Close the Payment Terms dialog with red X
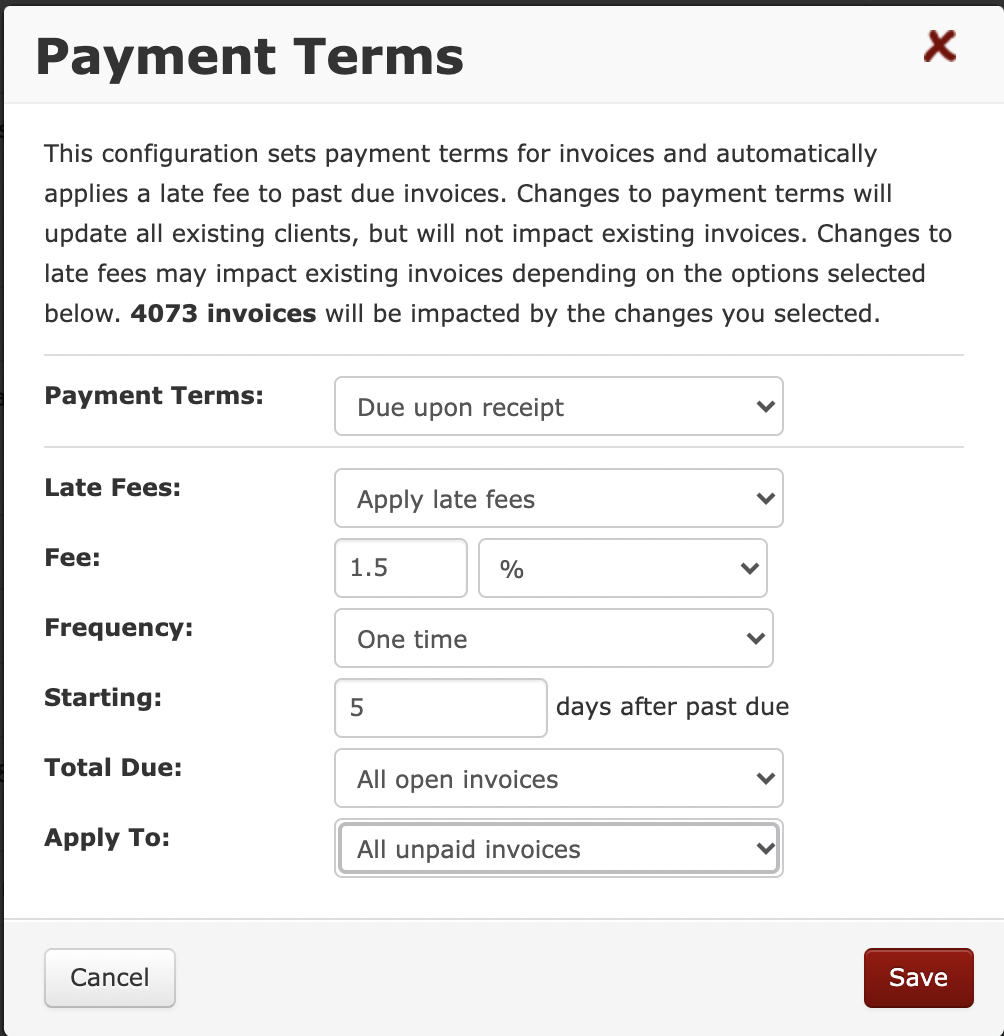This screenshot has height=1036, width=1004. pyautogui.click(x=939, y=46)
